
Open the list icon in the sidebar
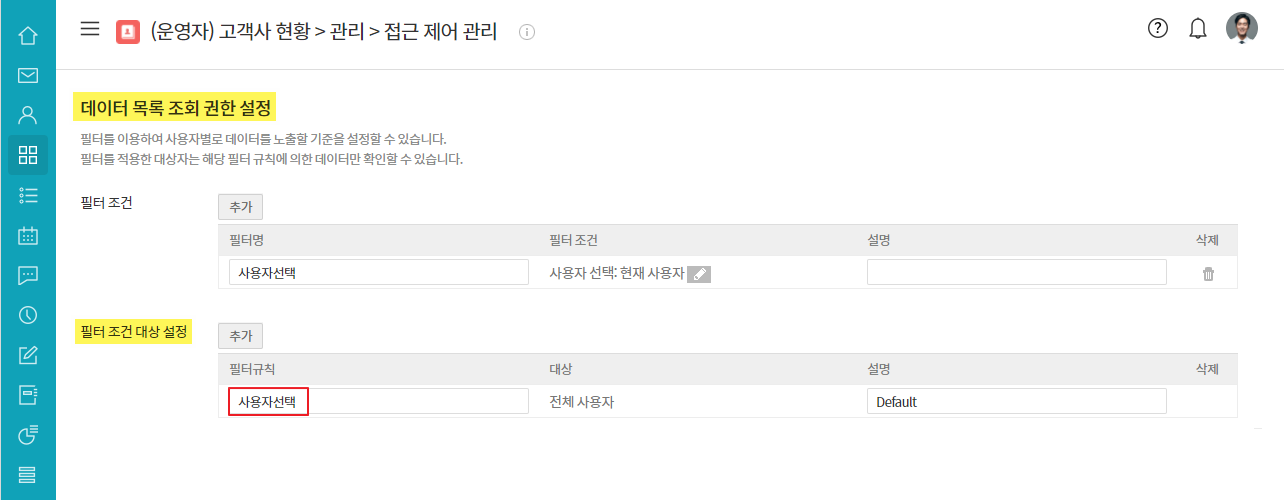click(28, 195)
